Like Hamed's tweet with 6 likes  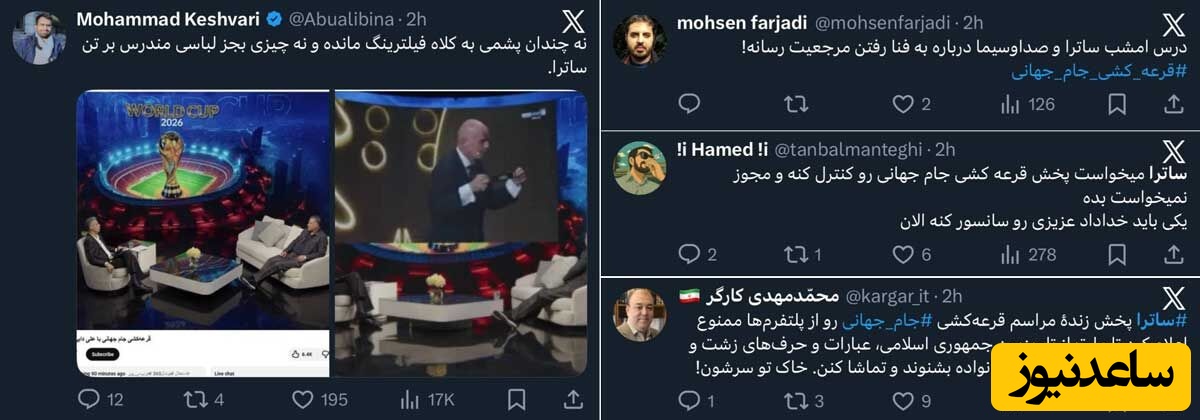click(912, 254)
